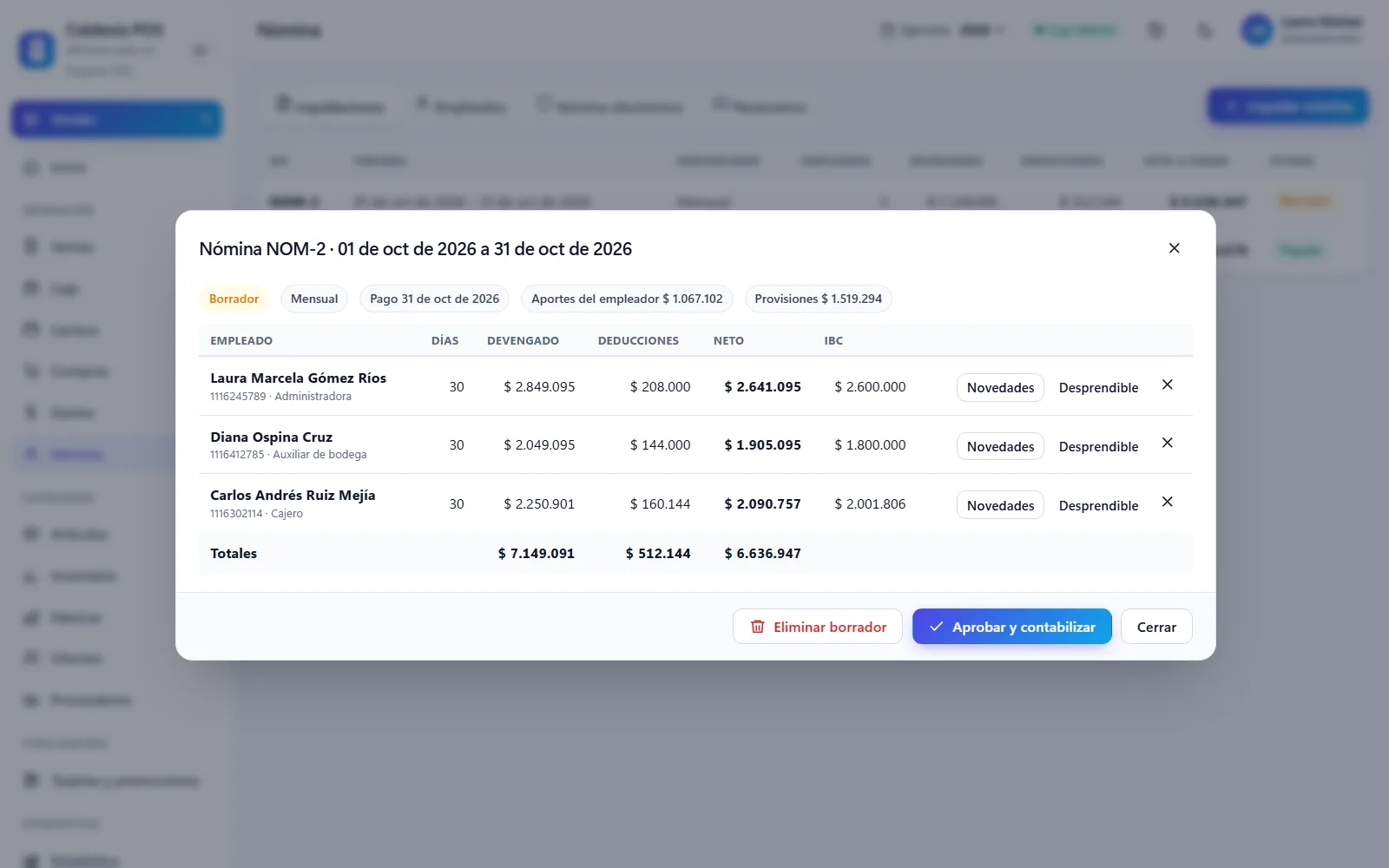
Task: Select employee name Carlos Andrés Ruiz Mejía
Action: (293, 495)
